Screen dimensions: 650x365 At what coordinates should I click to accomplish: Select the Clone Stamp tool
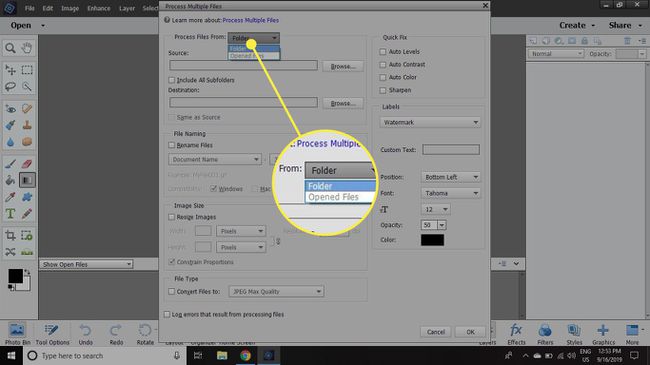point(27,125)
